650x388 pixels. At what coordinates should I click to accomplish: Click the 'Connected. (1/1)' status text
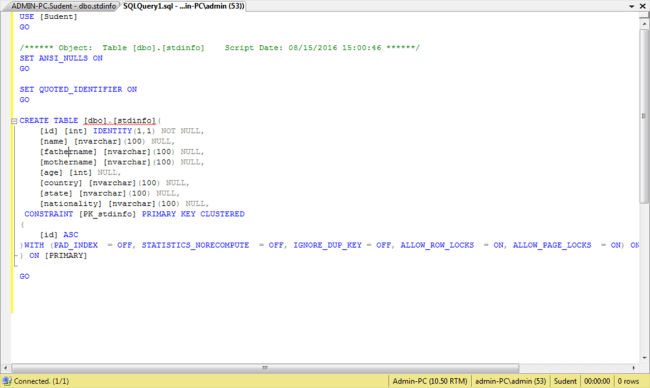41,381
